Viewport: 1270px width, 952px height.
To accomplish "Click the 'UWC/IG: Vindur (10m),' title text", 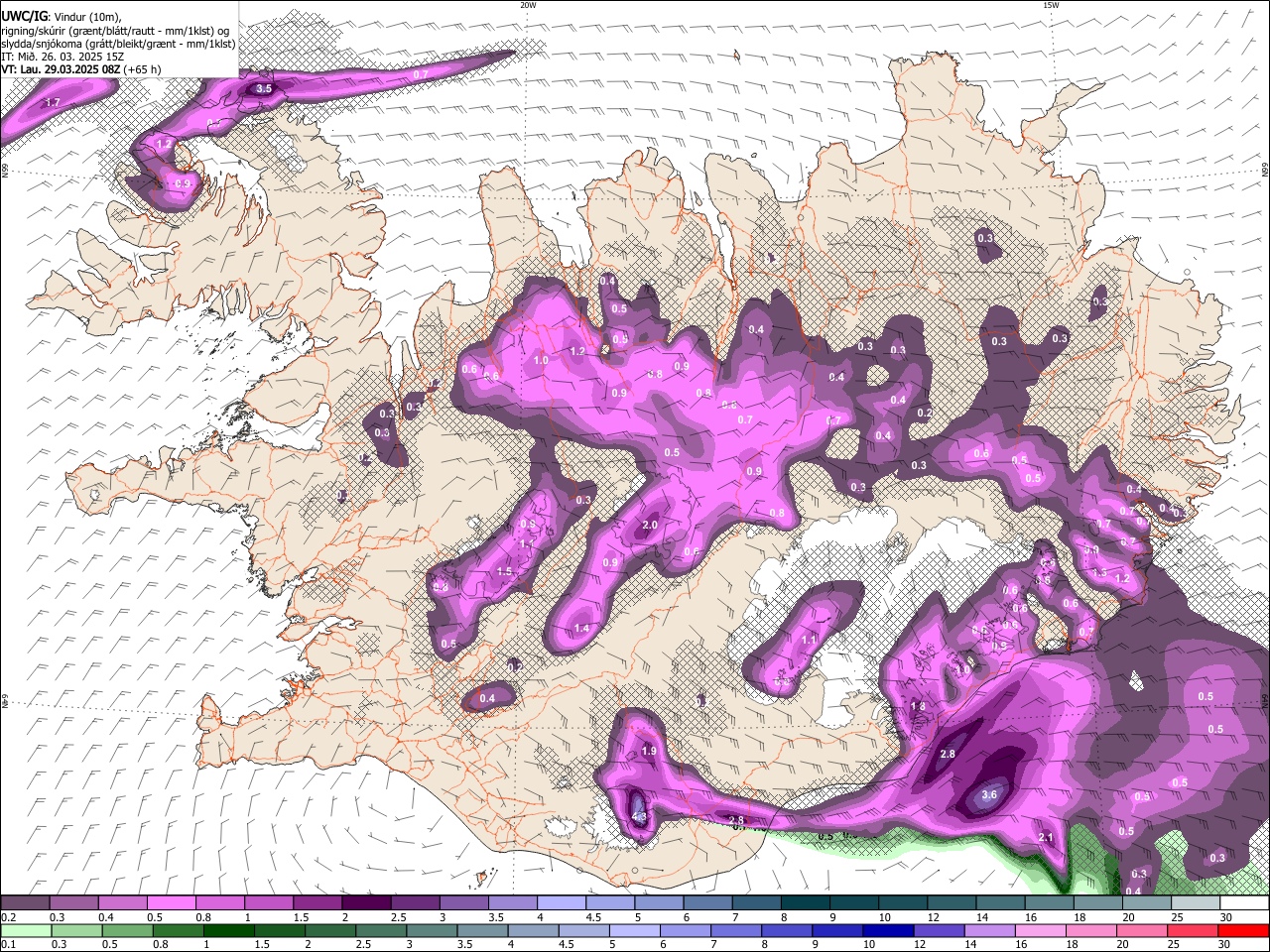I will point(62,17).
